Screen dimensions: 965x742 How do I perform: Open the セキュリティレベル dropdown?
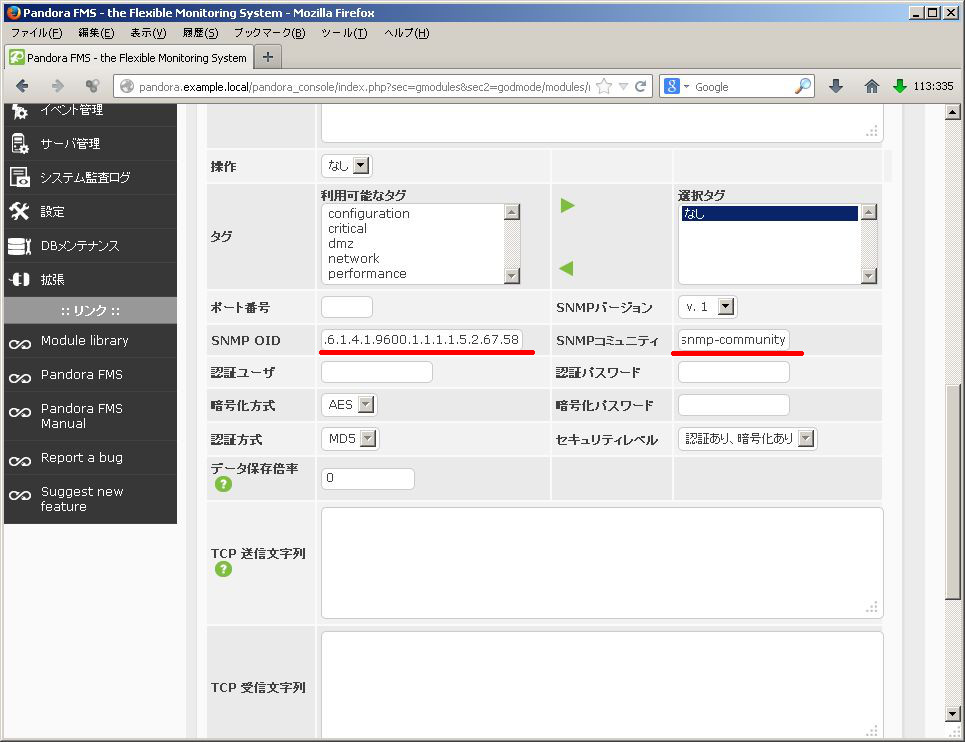pyautogui.click(x=747, y=439)
